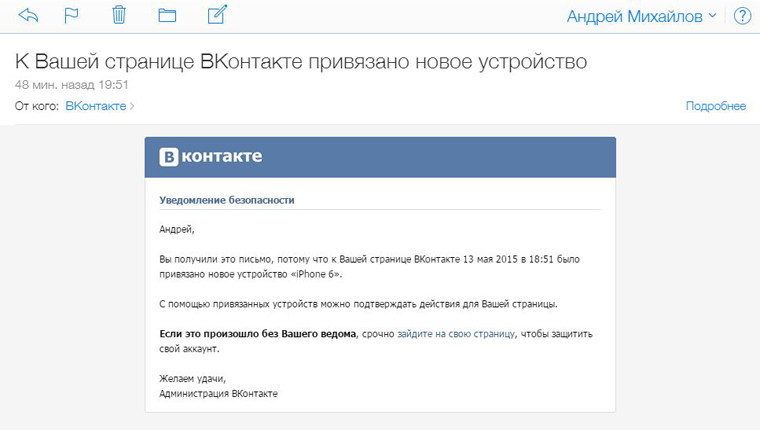Delete the email with the trash icon

[119, 15]
